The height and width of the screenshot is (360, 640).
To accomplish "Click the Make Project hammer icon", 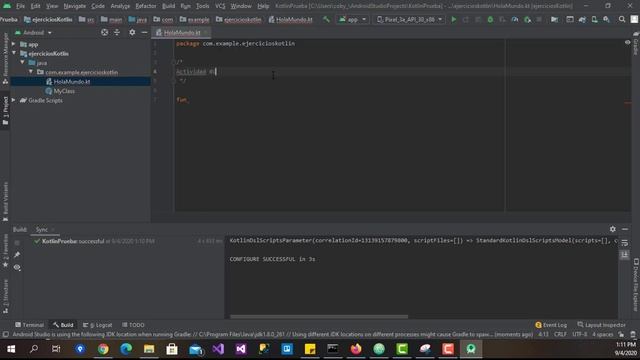I will 326,19.
